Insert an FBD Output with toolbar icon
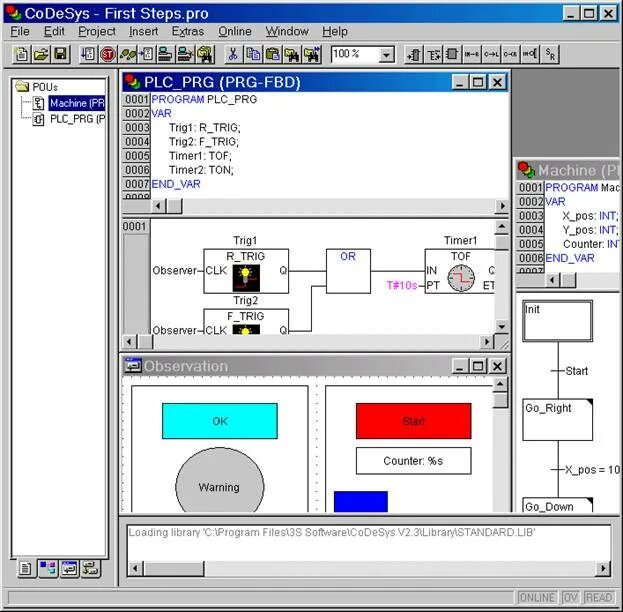623x612 pixels. point(433,54)
